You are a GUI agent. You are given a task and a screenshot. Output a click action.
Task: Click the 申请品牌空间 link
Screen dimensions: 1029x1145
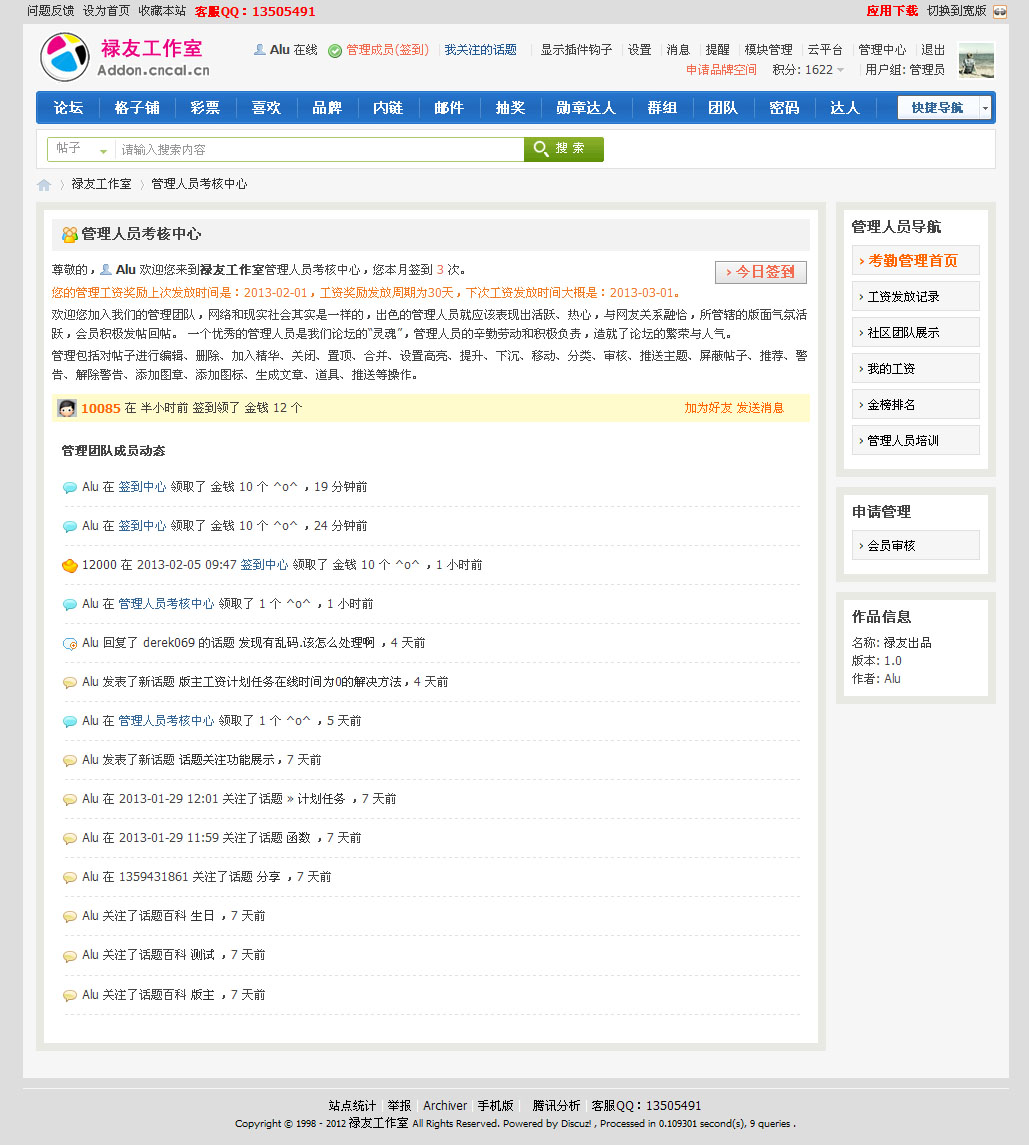[721, 70]
